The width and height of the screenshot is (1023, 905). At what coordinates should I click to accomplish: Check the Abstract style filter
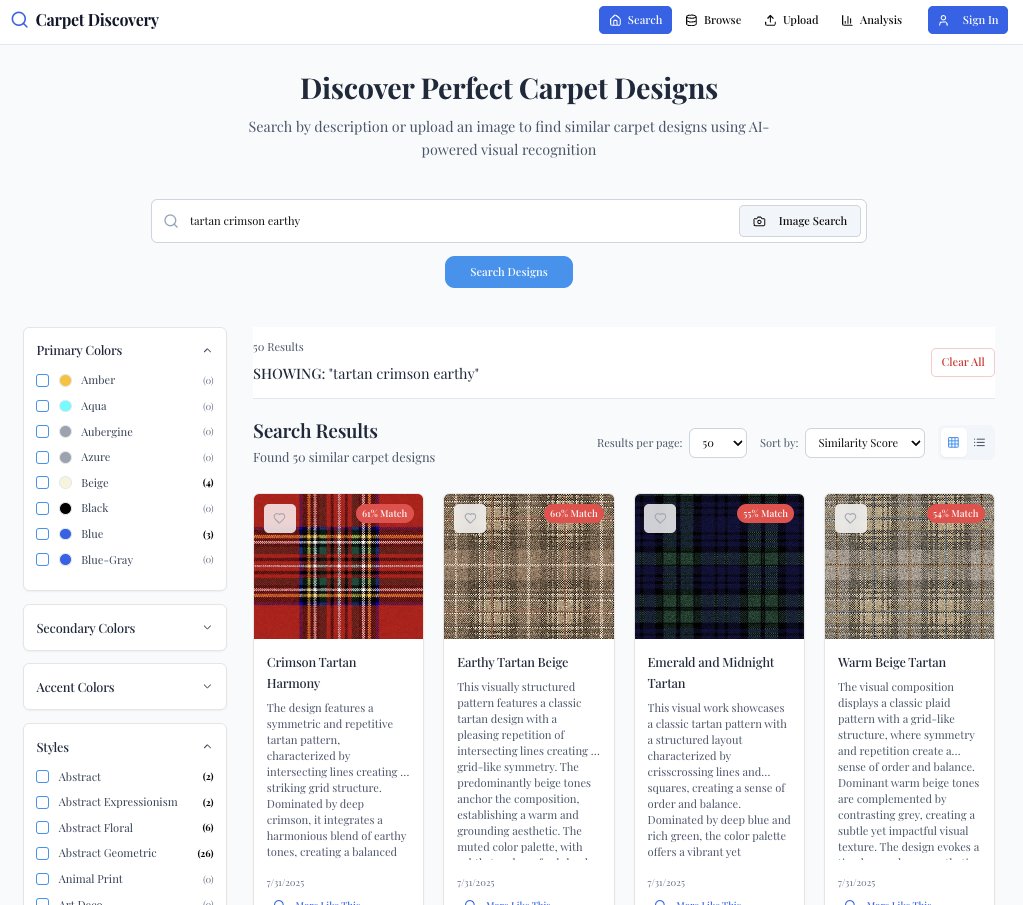pos(42,776)
